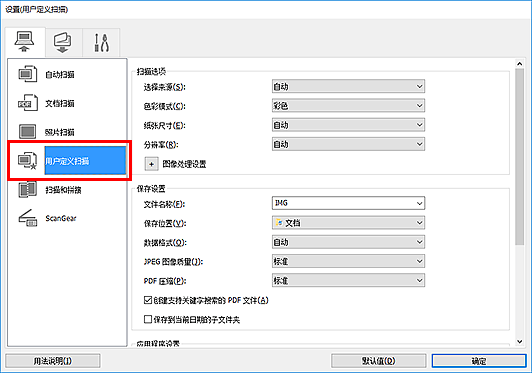Viewport: 532px width, 373px height.
Task: Click the 扫描和拼接 icon
Action: click(27, 189)
